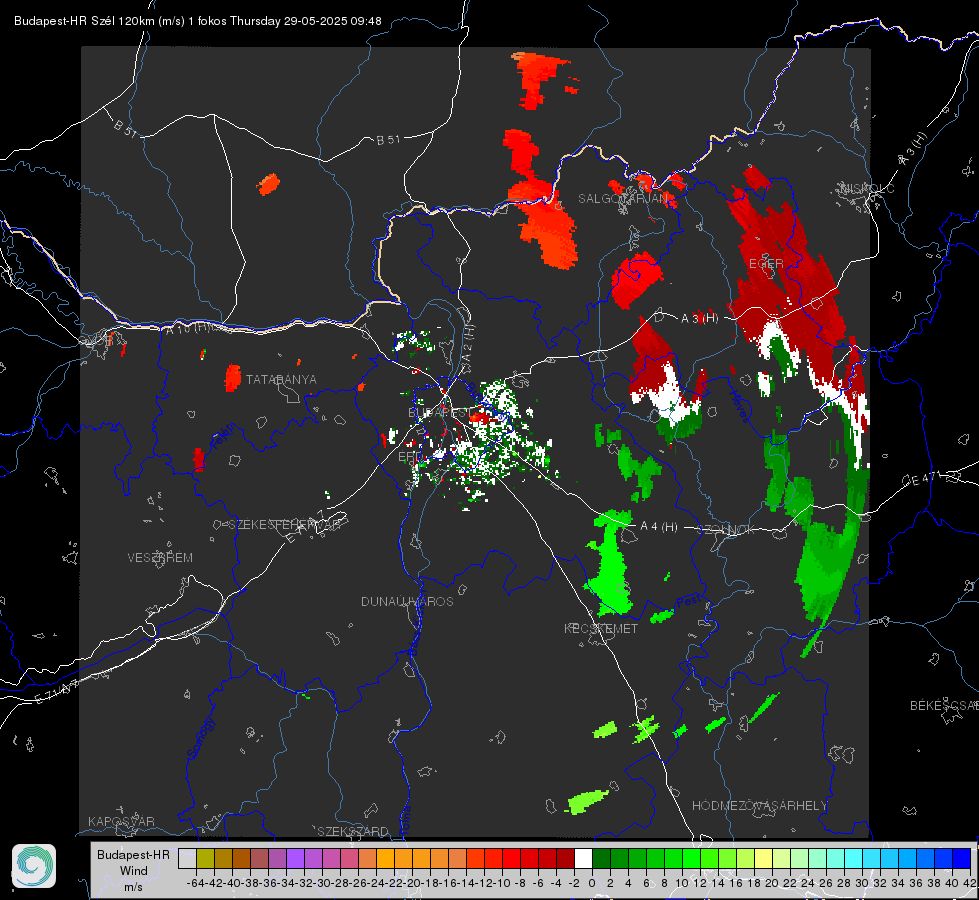Image resolution: width=979 pixels, height=900 pixels.
Task: Click the VESZPRÉM city label
Action: point(160,558)
